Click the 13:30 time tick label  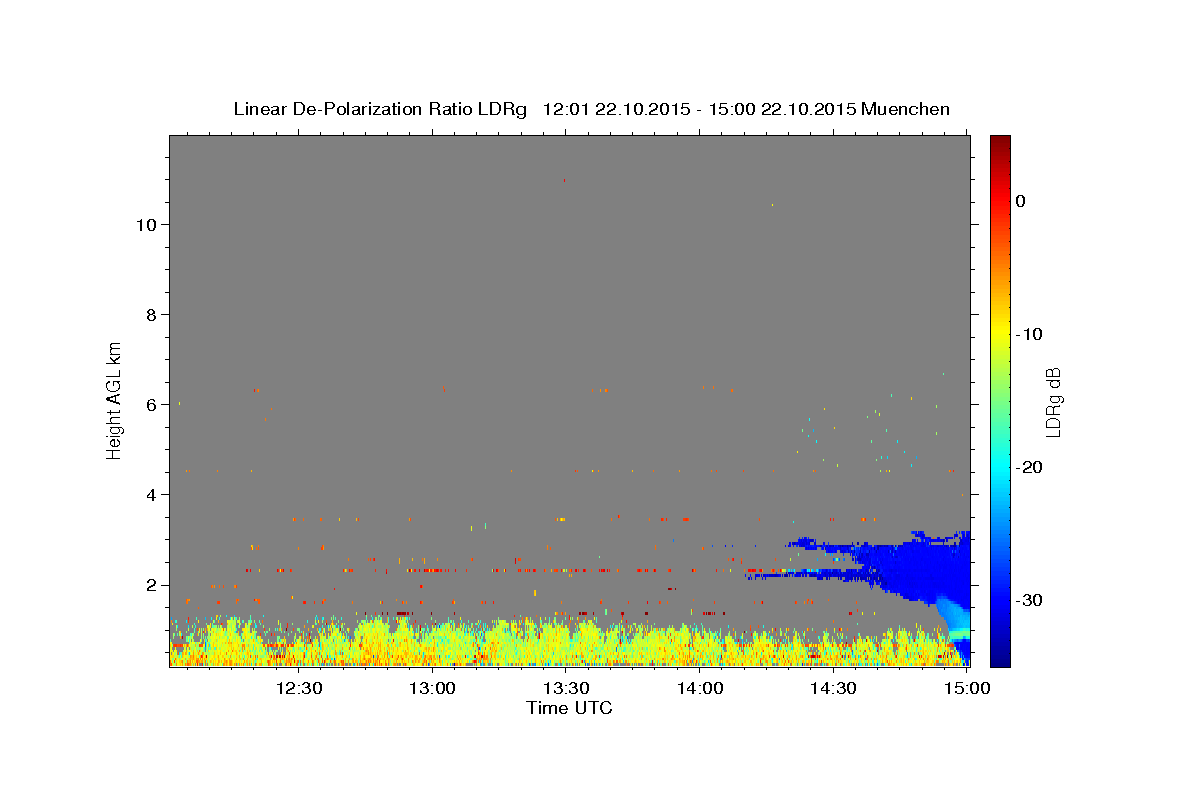click(x=565, y=688)
